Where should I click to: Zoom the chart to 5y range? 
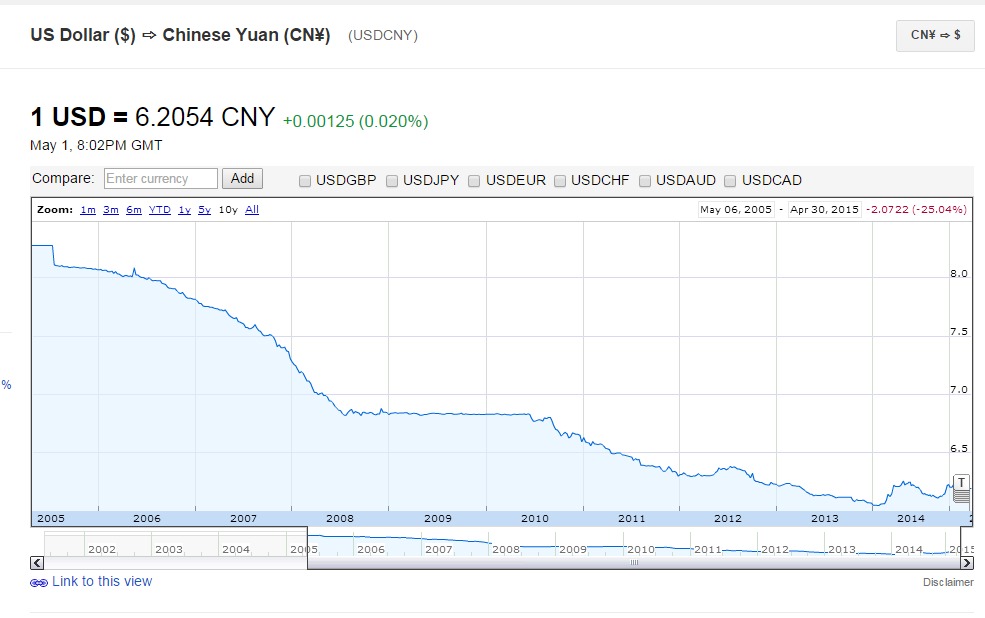[204, 210]
